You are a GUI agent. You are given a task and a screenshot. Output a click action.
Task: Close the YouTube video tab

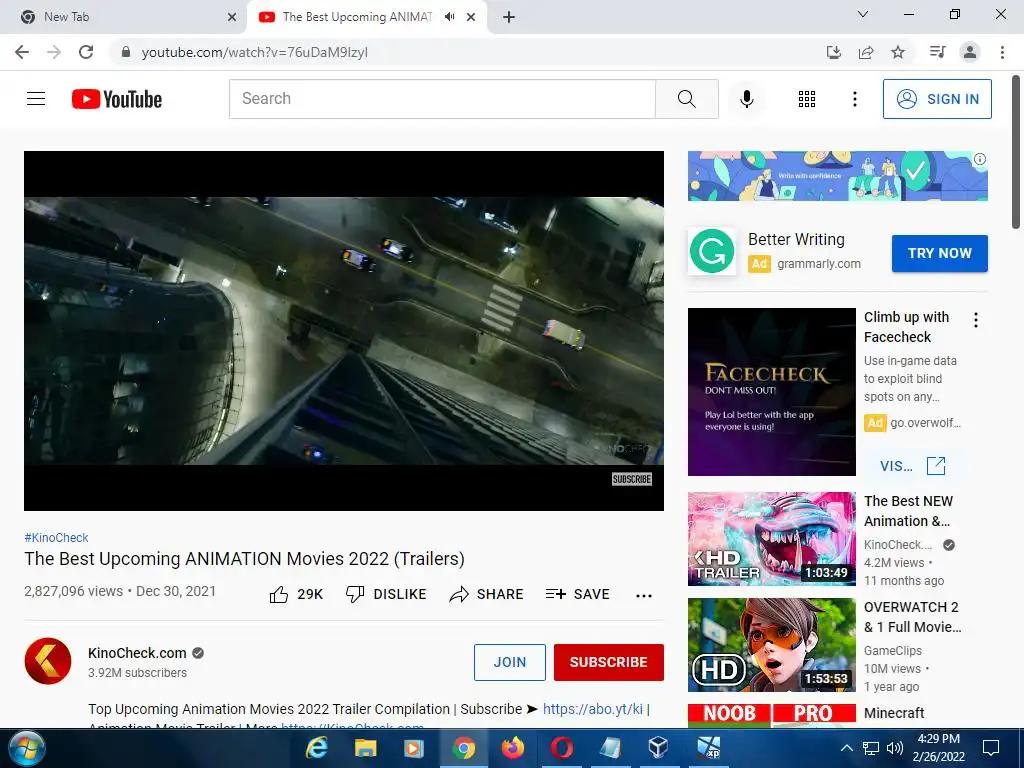[x=471, y=17]
